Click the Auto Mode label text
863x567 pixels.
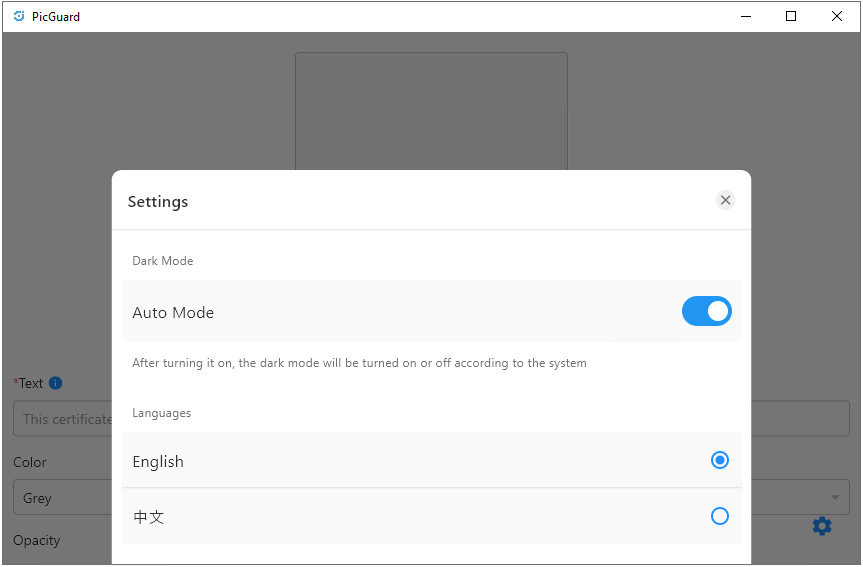pos(173,313)
